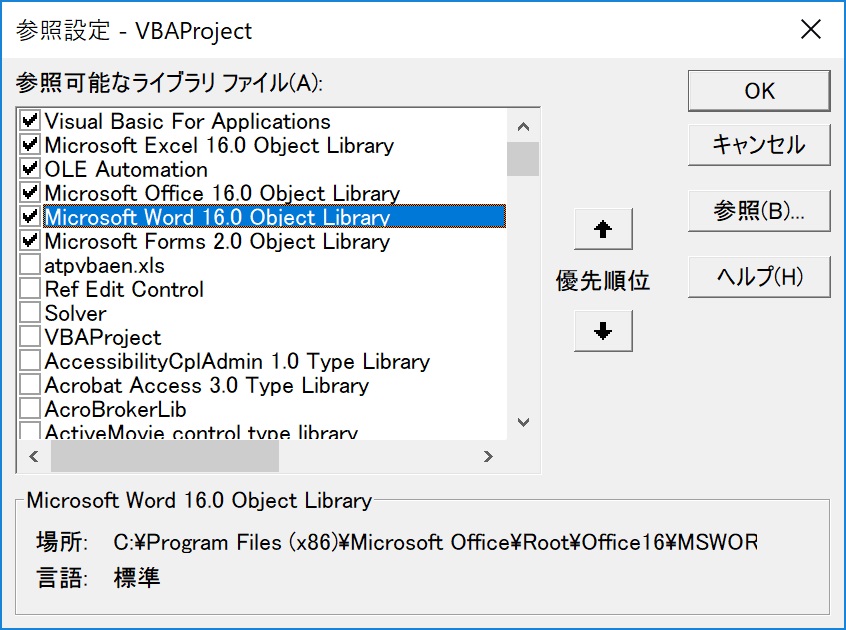Viewport: 846px width, 630px height.
Task: Move Microsoft Word library up in priority
Action: click(604, 229)
